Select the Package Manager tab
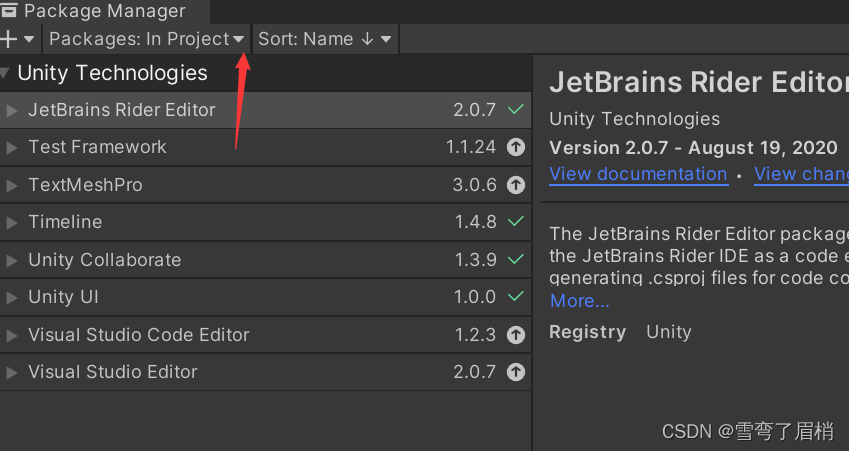Image resolution: width=849 pixels, height=451 pixels. (x=104, y=11)
